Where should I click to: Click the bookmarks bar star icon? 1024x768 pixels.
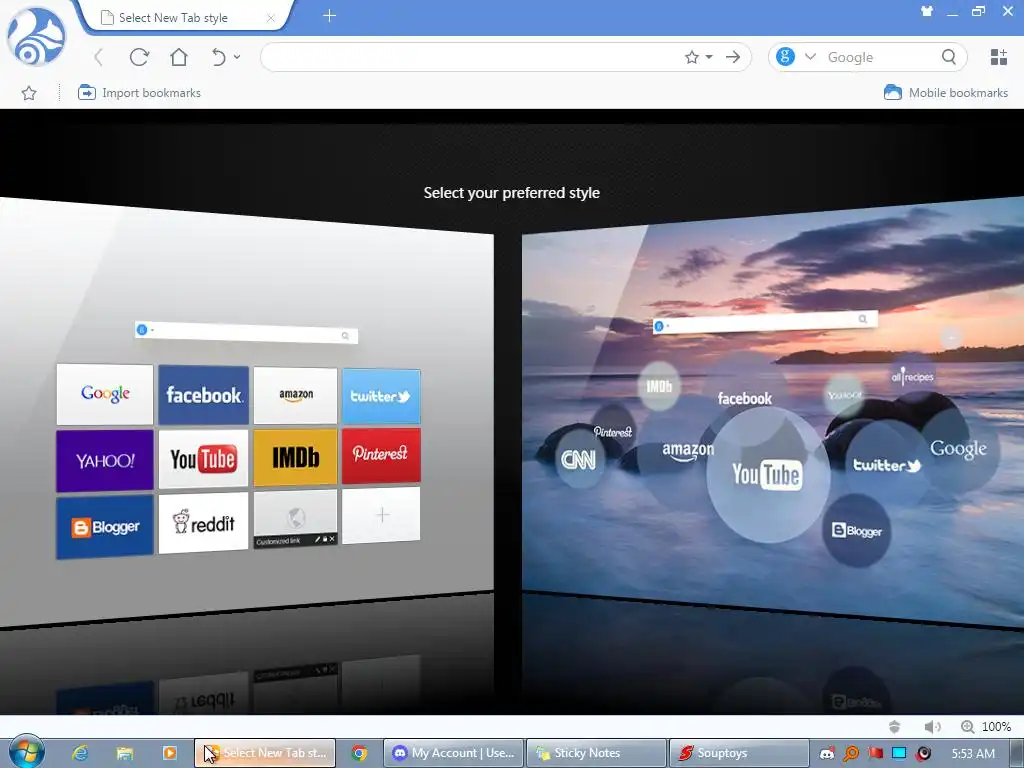coord(29,93)
